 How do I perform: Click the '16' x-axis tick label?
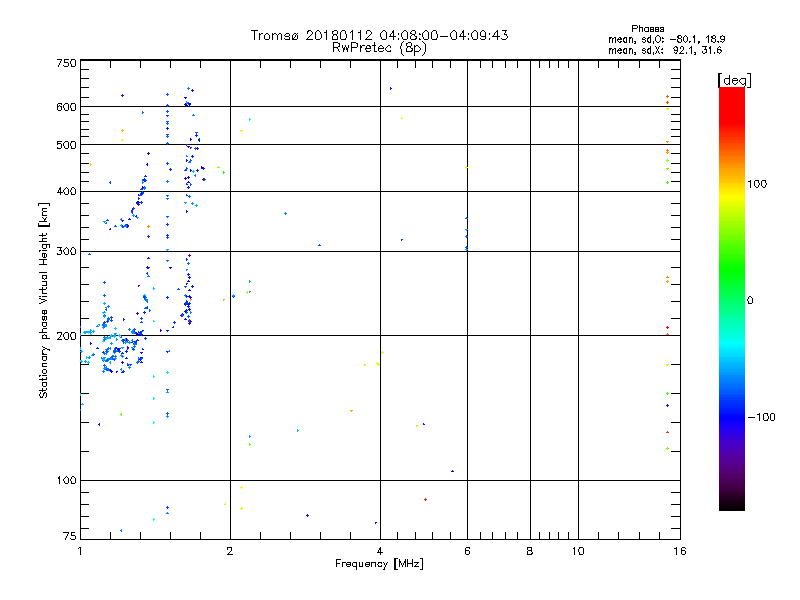pyautogui.click(x=680, y=551)
